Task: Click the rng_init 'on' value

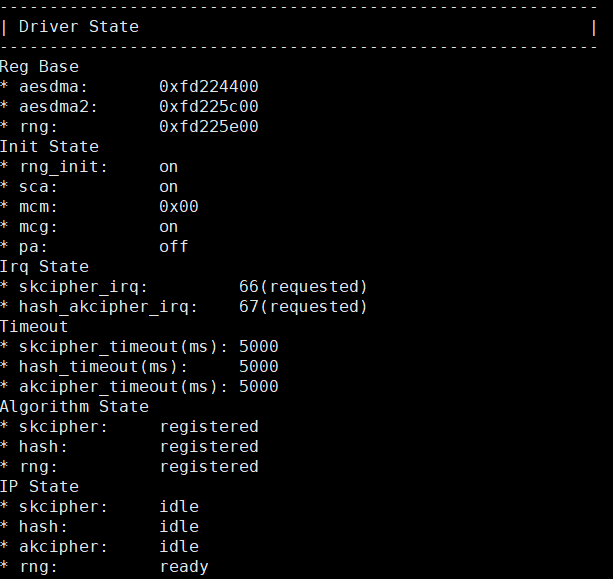Action: [168, 167]
